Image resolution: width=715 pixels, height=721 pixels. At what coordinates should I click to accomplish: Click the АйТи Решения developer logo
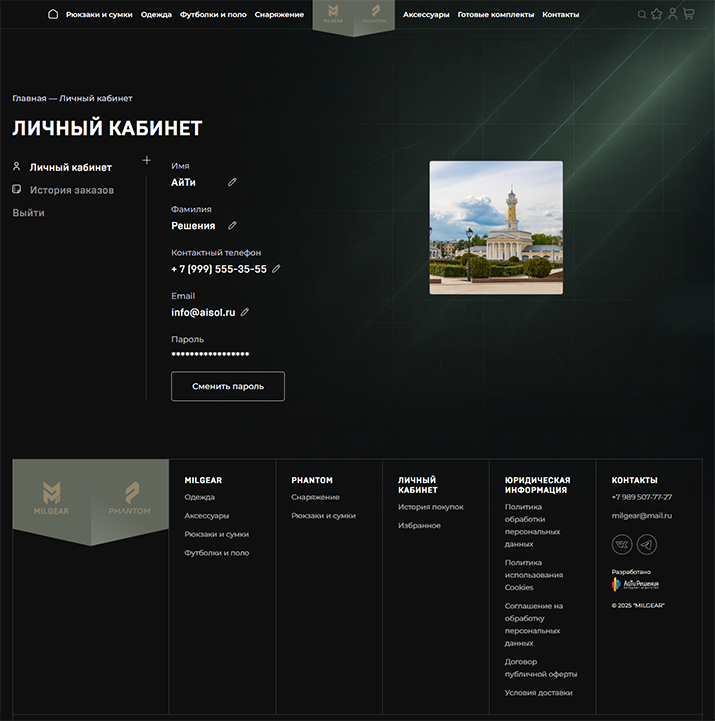635,584
